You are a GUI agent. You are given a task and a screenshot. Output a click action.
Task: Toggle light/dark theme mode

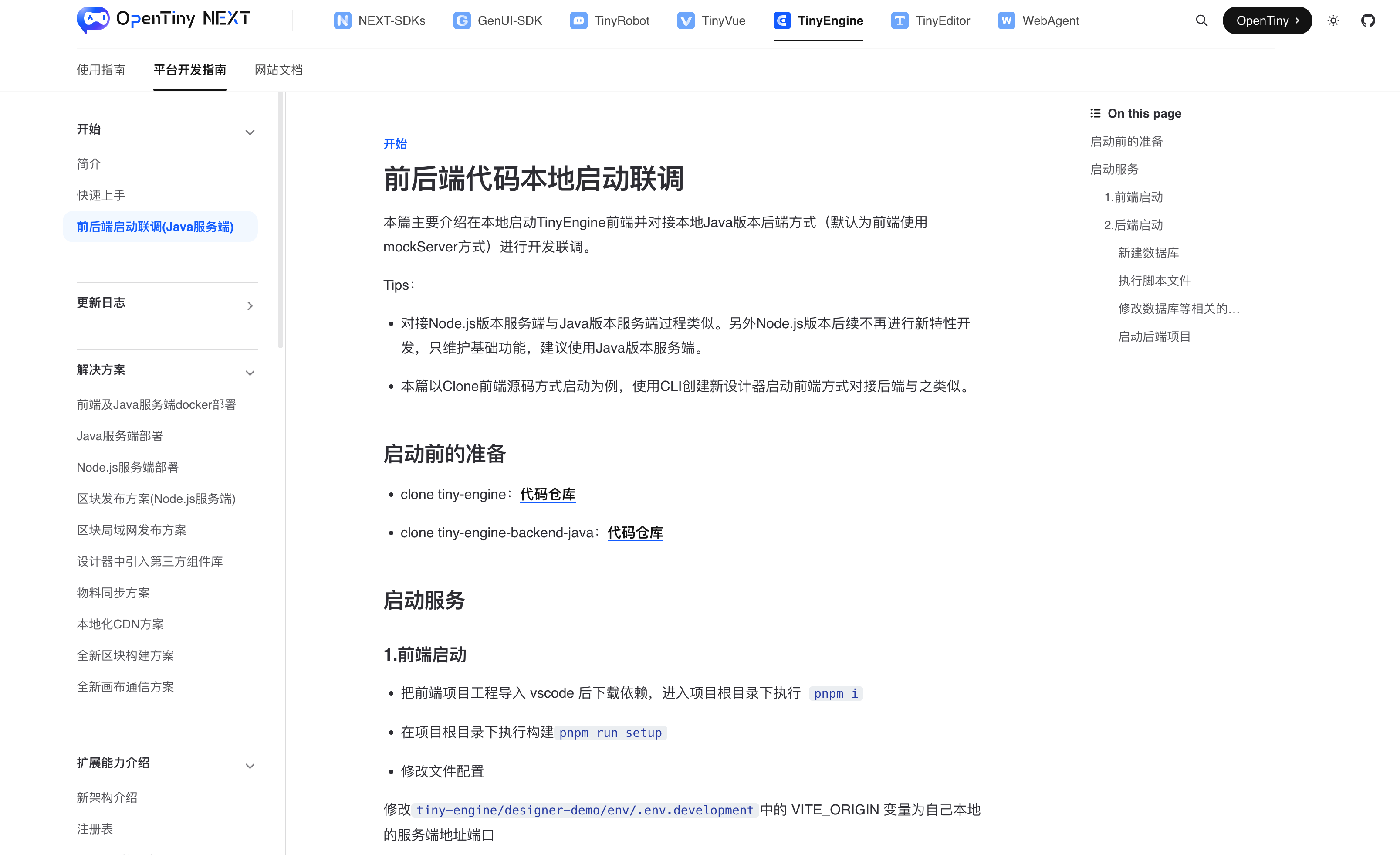pyautogui.click(x=1333, y=20)
